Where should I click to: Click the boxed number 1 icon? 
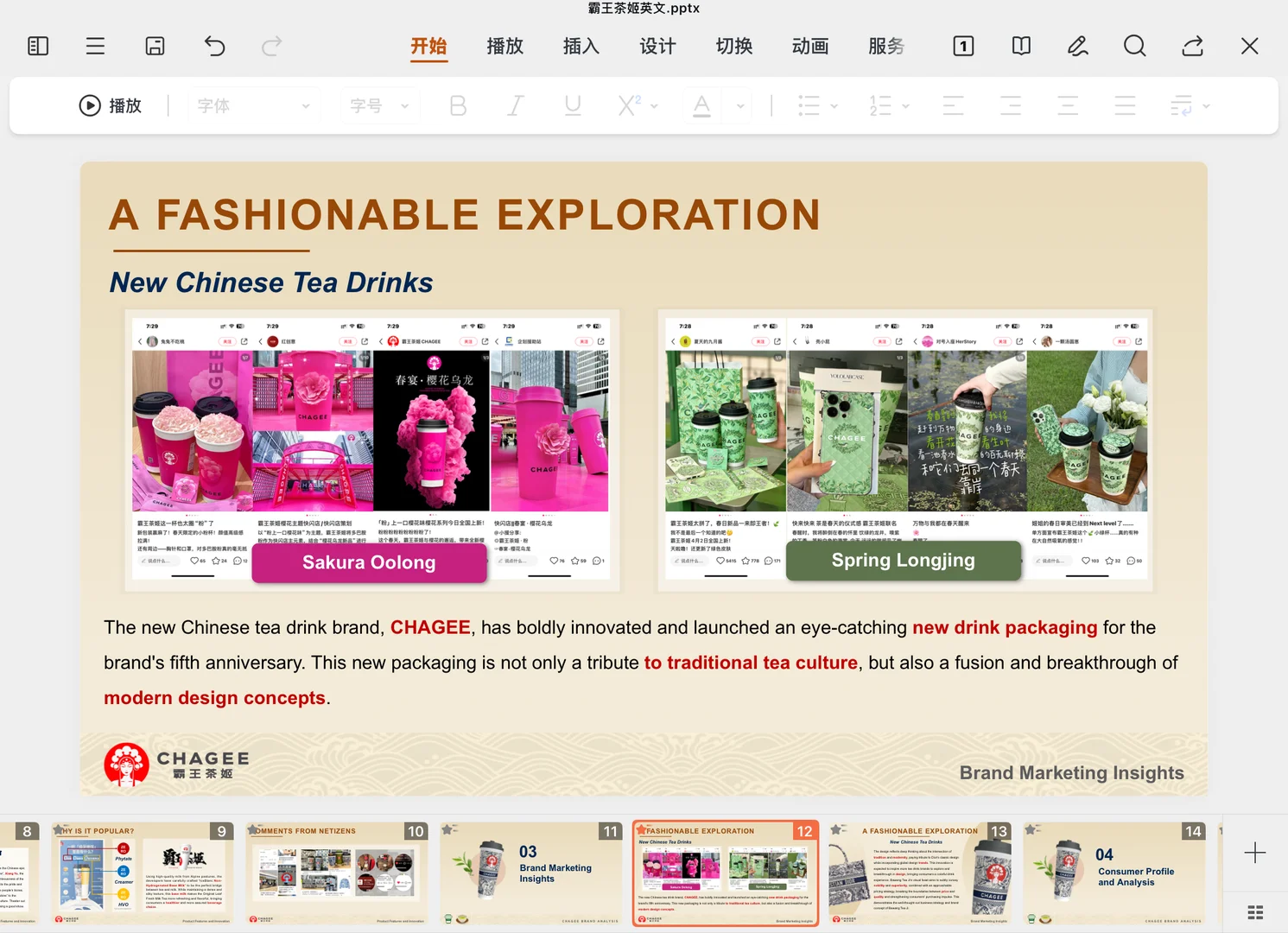pos(963,46)
